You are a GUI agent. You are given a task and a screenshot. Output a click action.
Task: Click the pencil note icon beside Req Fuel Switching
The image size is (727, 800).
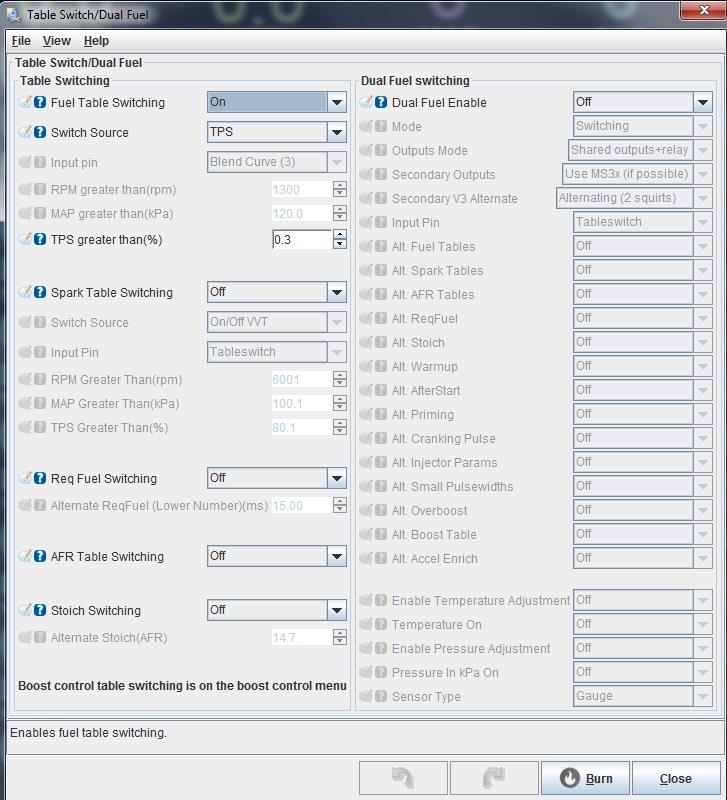tap(25, 478)
